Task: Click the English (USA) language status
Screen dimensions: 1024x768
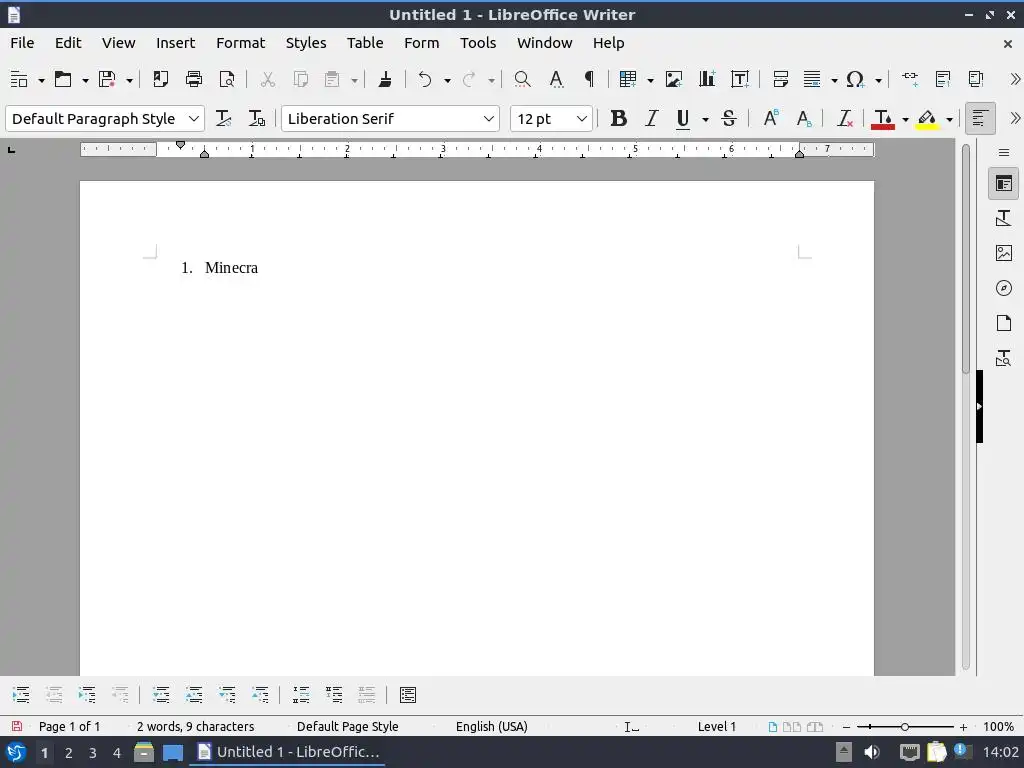Action: pos(492,726)
